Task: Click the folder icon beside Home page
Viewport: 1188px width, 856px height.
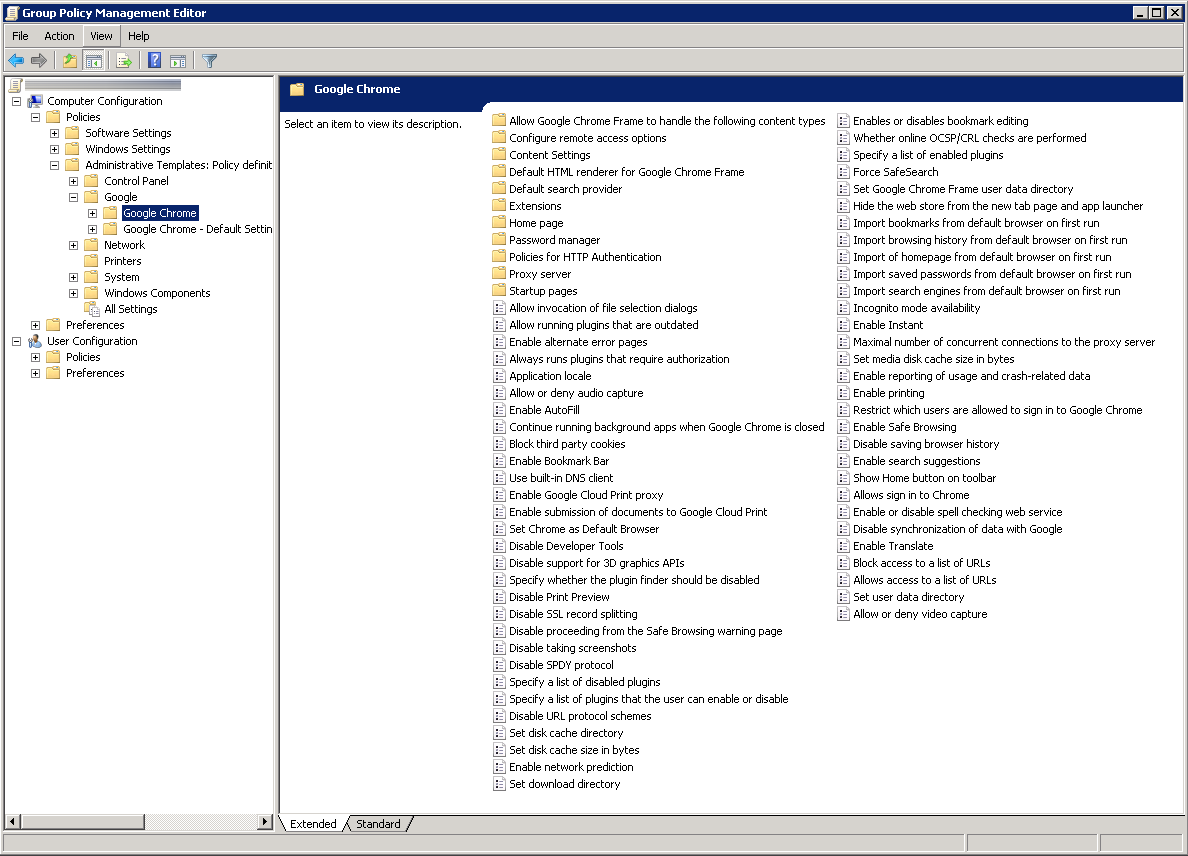Action: [x=499, y=223]
